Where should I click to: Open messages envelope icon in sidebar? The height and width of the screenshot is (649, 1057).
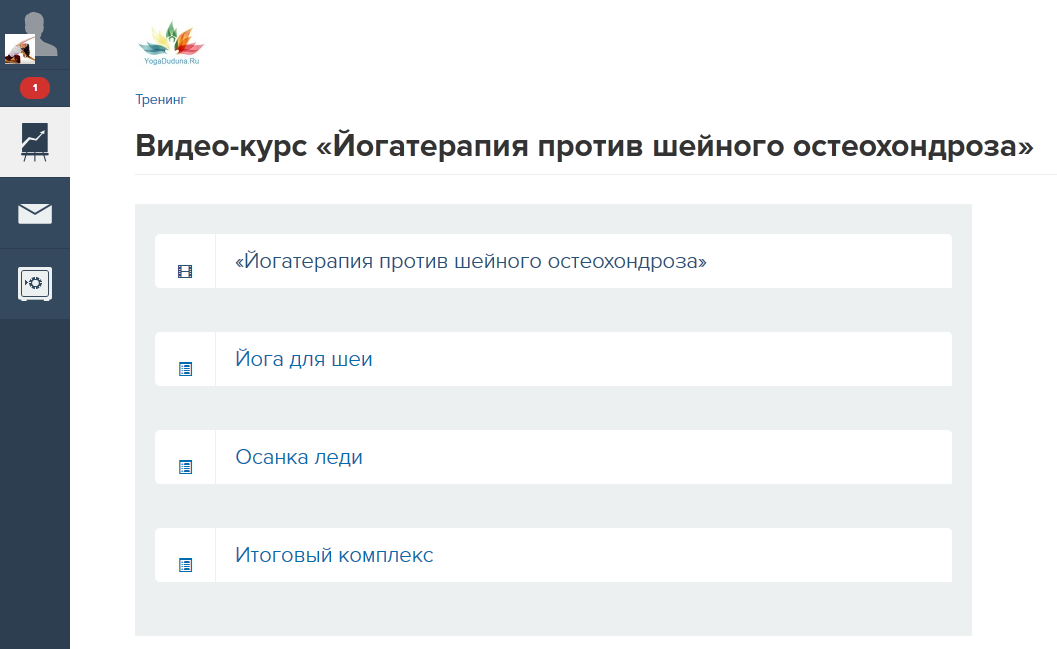pyautogui.click(x=35, y=213)
